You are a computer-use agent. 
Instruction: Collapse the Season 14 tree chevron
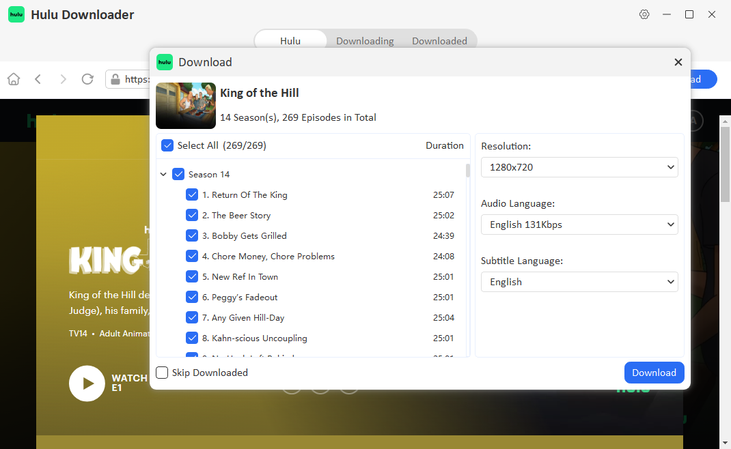click(163, 174)
